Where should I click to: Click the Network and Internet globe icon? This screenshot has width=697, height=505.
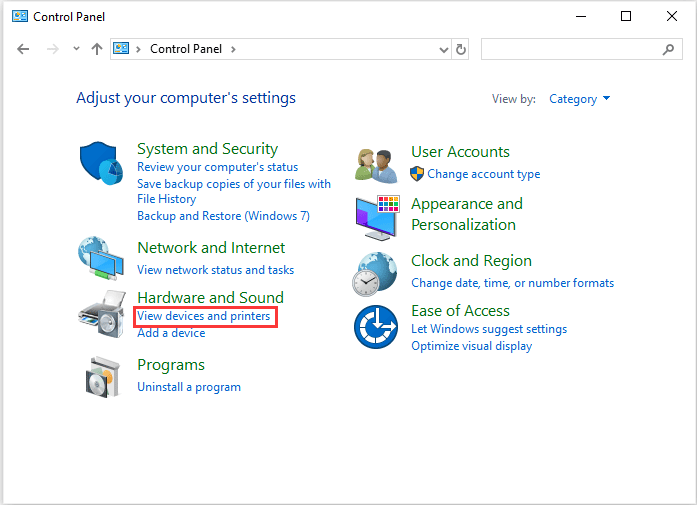pyautogui.click(x=101, y=258)
